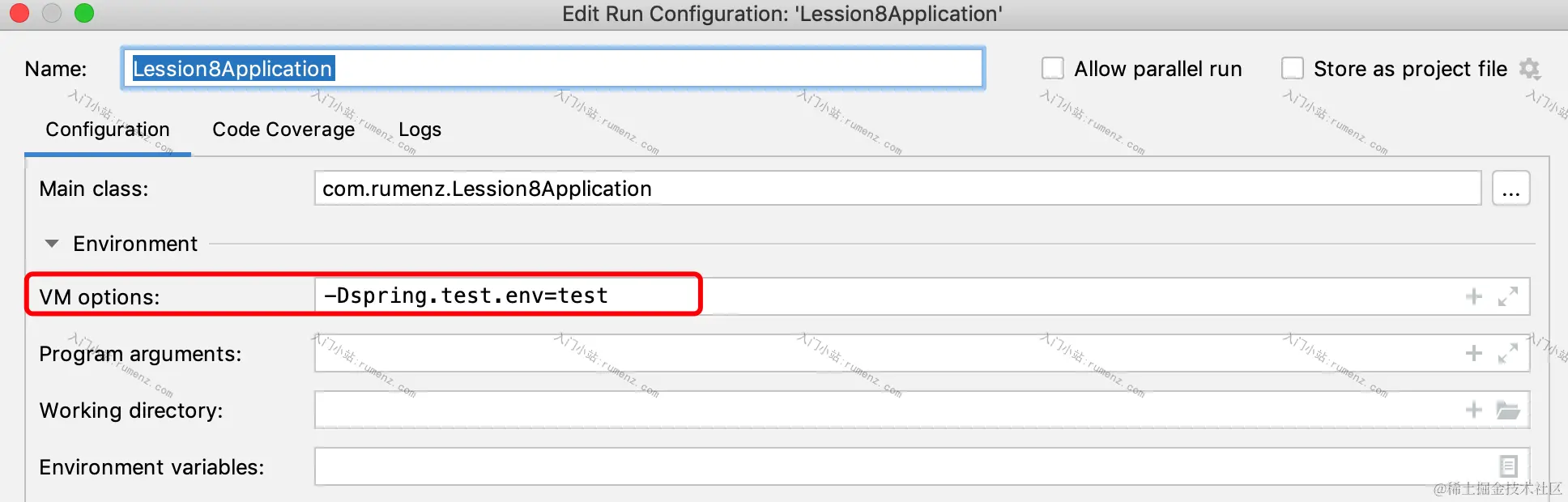Close the Edit Run Configuration dialog

click(19, 13)
